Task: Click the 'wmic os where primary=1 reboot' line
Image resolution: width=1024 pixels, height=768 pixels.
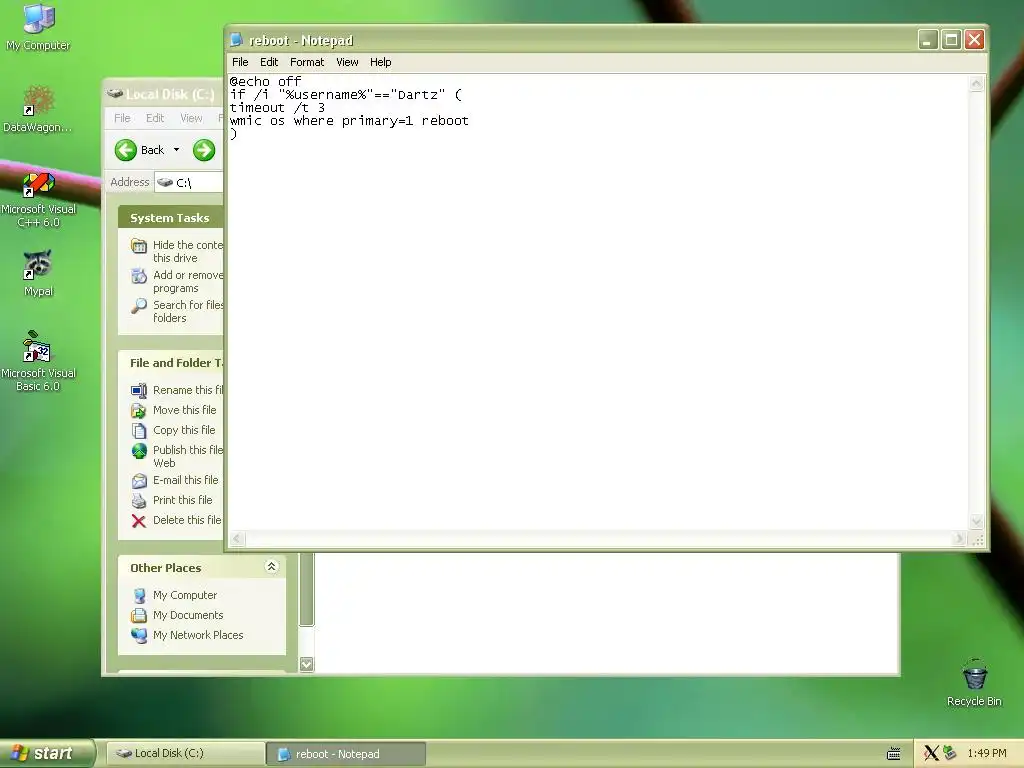Action: pyautogui.click(x=349, y=121)
